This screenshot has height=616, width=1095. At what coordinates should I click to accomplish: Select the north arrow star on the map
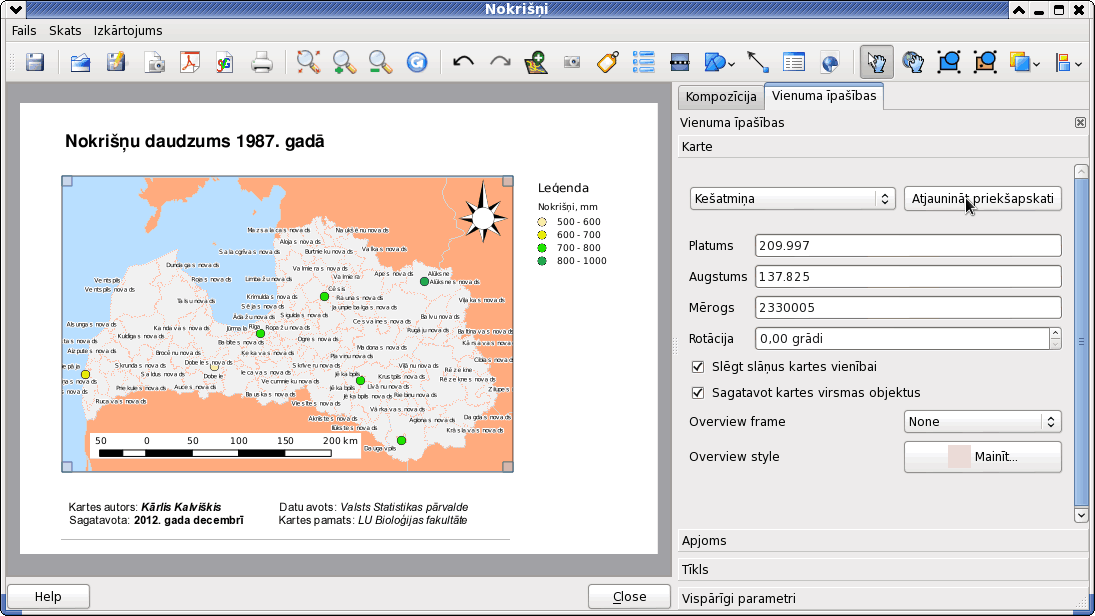tap(483, 212)
